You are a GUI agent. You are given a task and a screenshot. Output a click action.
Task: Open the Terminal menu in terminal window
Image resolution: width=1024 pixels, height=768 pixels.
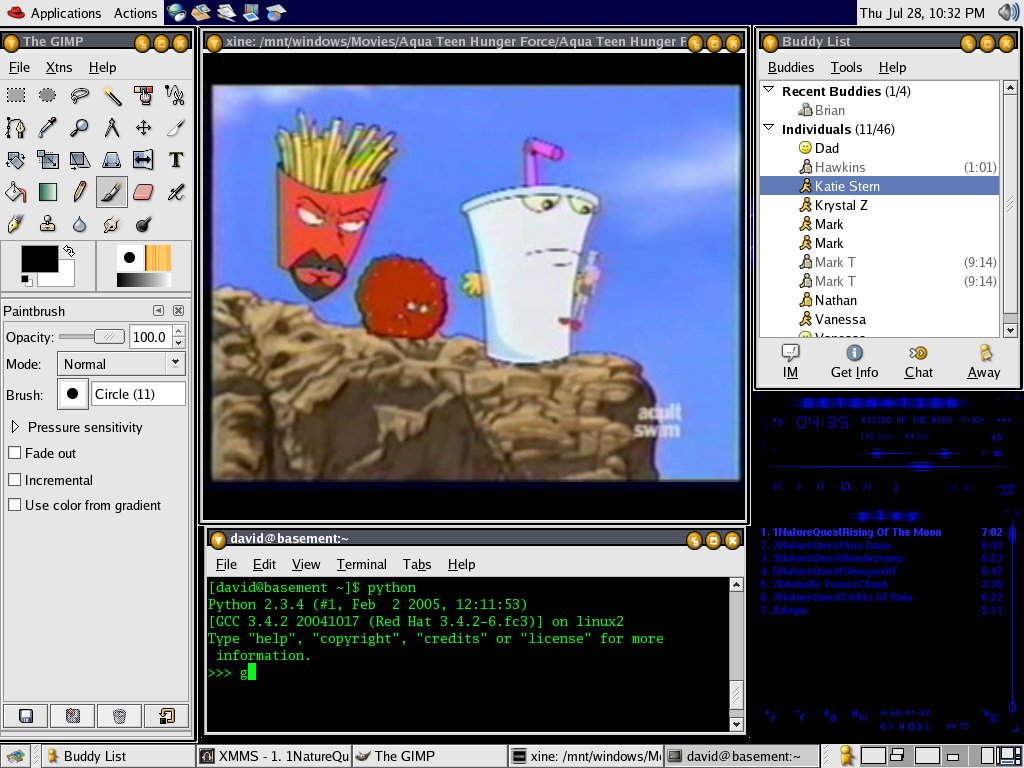pyautogui.click(x=362, y=564)
